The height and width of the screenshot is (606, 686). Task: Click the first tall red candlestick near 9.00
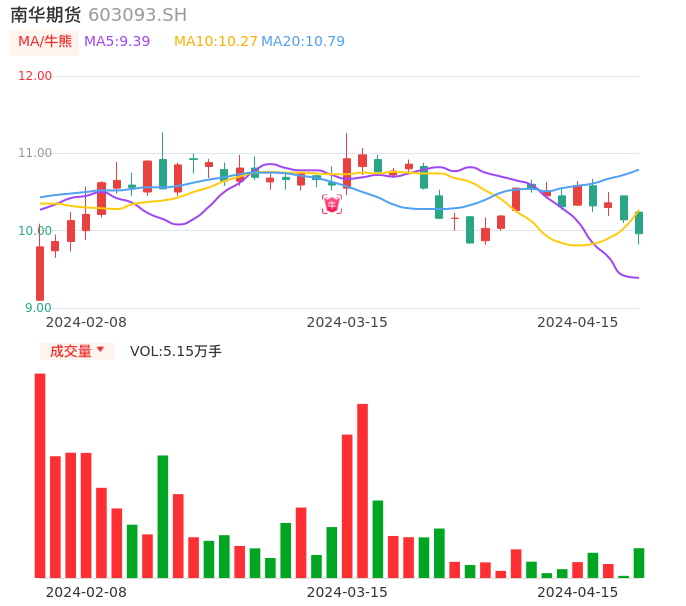pyautogui.click(x=40, y=273)
